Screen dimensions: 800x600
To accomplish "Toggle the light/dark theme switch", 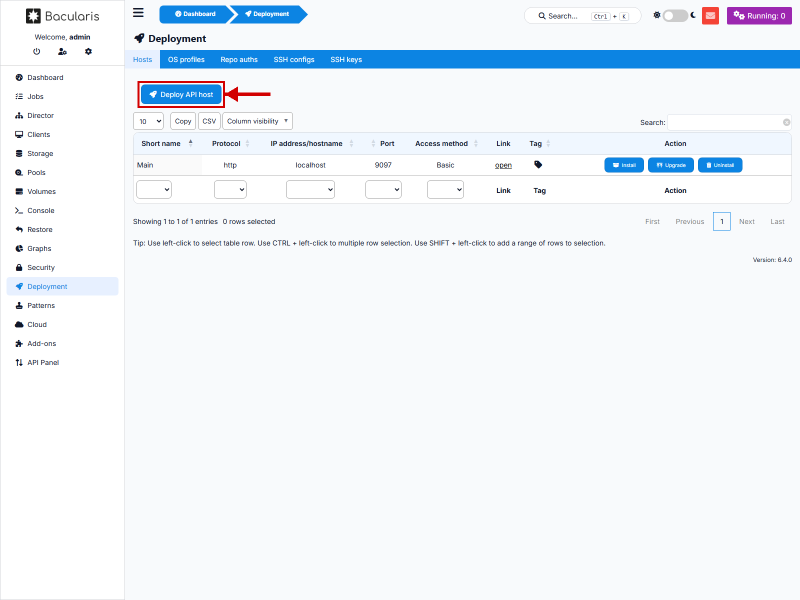I will tap(675, 16).
